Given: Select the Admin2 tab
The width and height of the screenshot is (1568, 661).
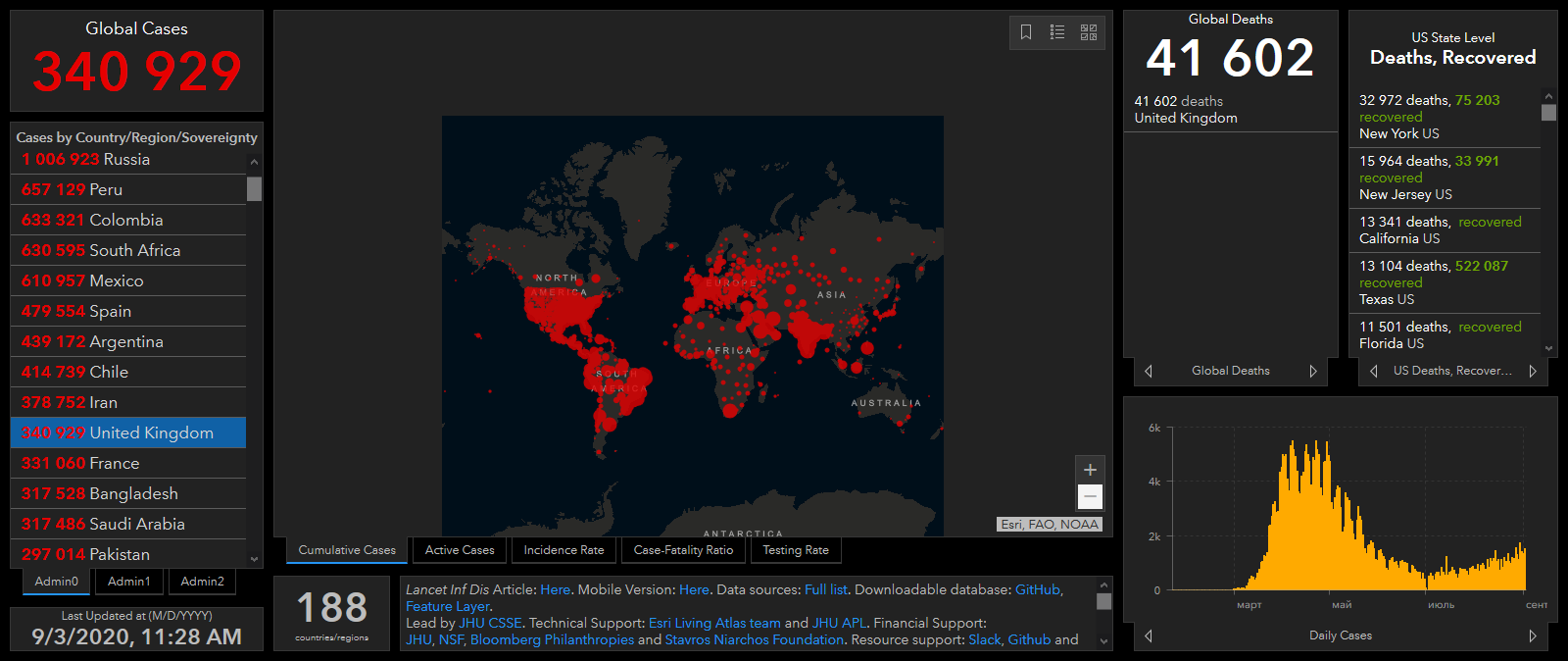Looking at the screenshot, I should pyautogui.click(x=203, y=582).
